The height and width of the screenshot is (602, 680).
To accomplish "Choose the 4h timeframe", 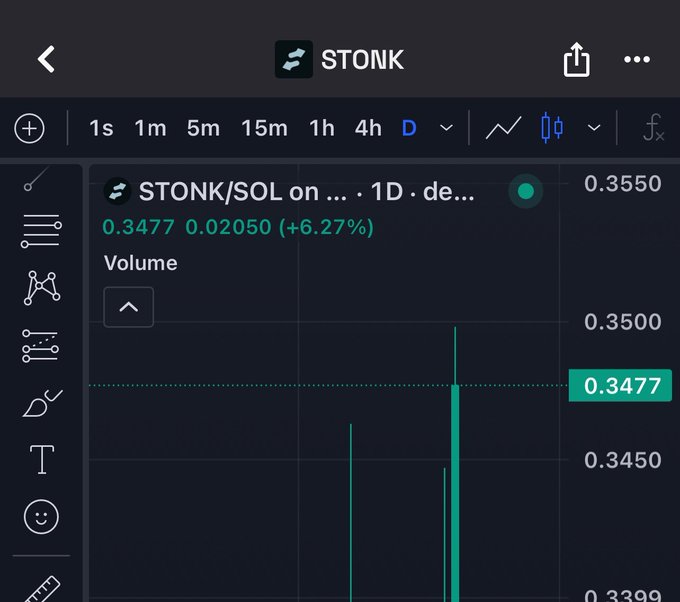I will [x=368, y=128].
